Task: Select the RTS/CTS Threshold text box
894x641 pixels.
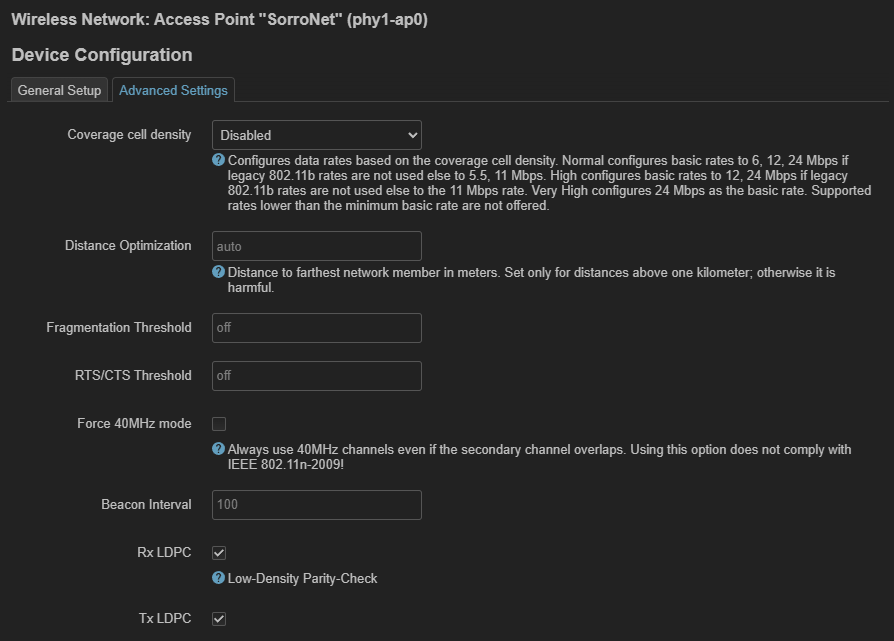Action: (316, 376)
